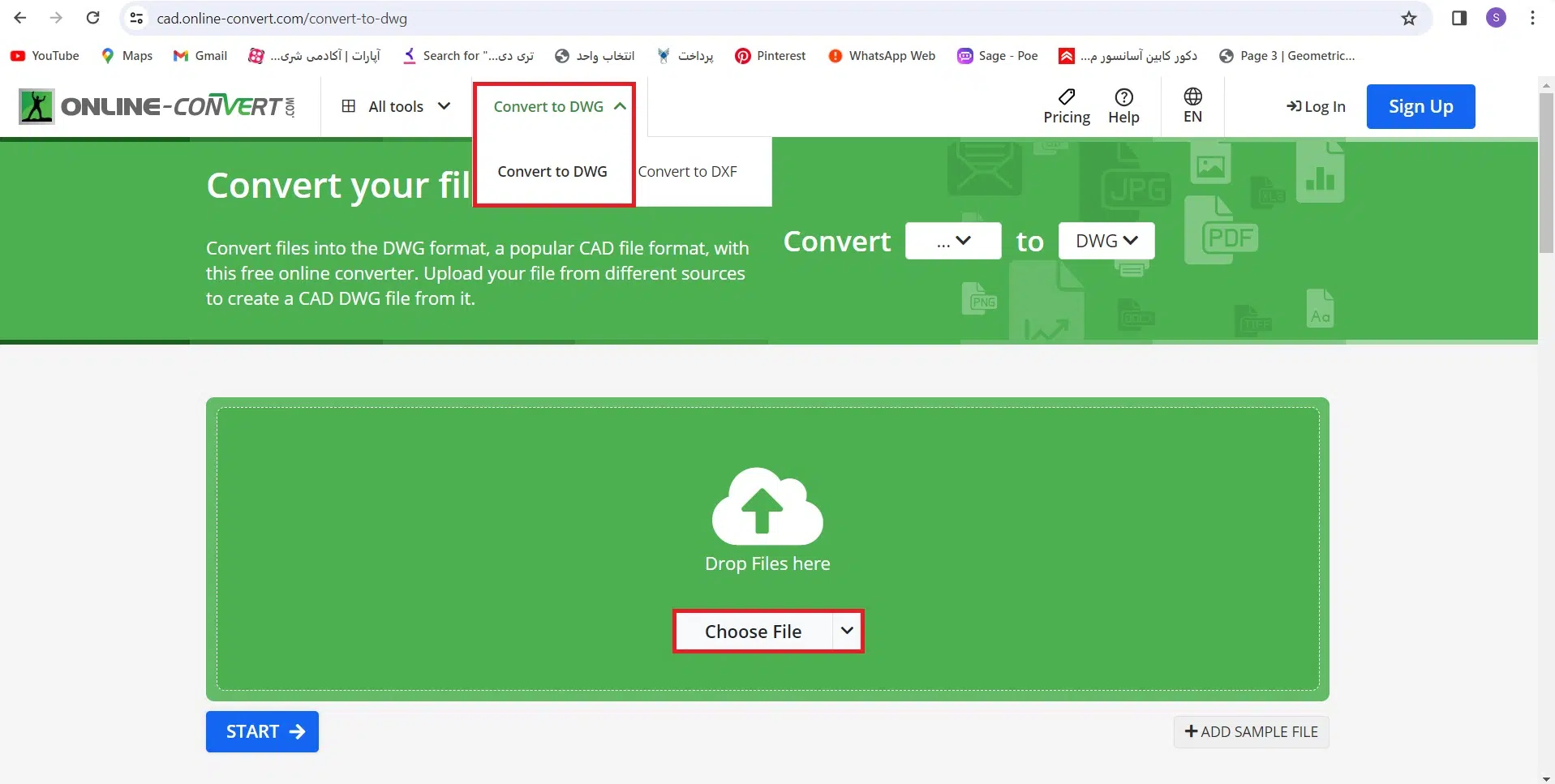Image resolution: width=1555 pixels, height=784 pixels.
Task: Expand the All tools dropdown
Action: click(396, 106)
